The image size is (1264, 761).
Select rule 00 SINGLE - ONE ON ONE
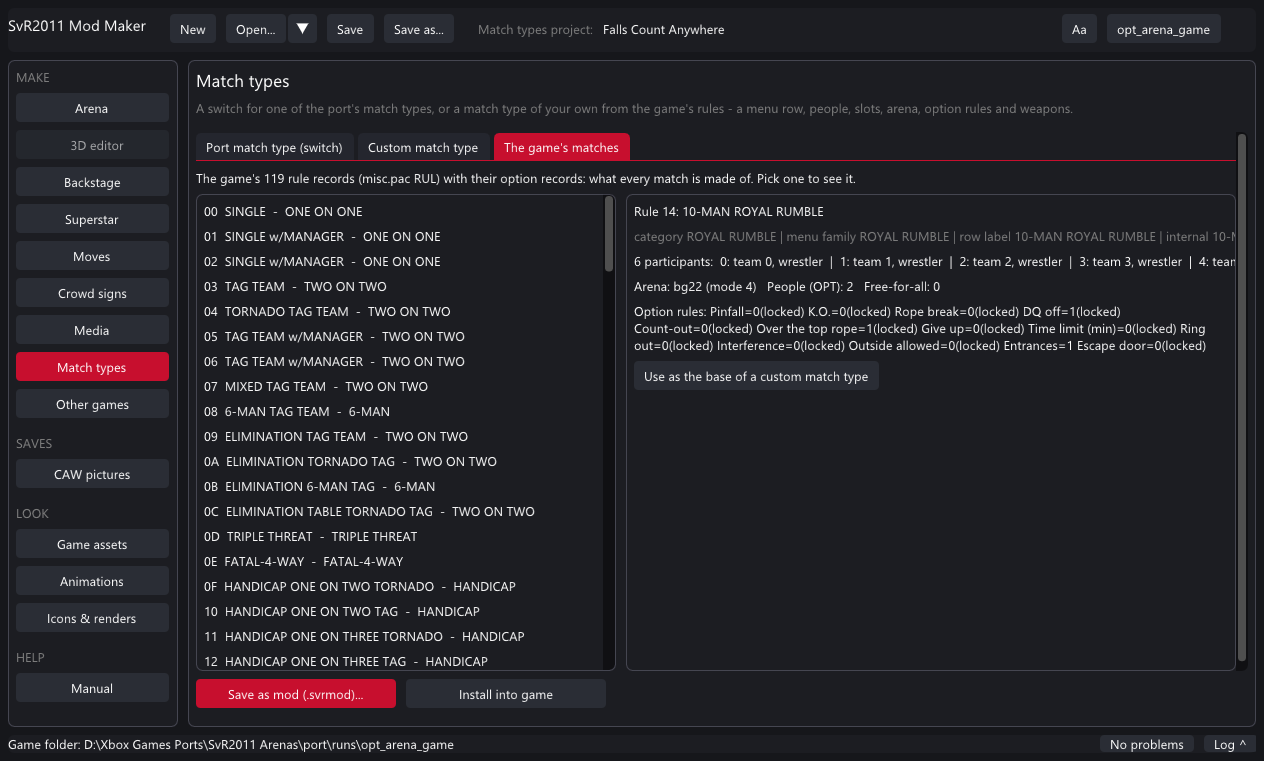point(400,211)
